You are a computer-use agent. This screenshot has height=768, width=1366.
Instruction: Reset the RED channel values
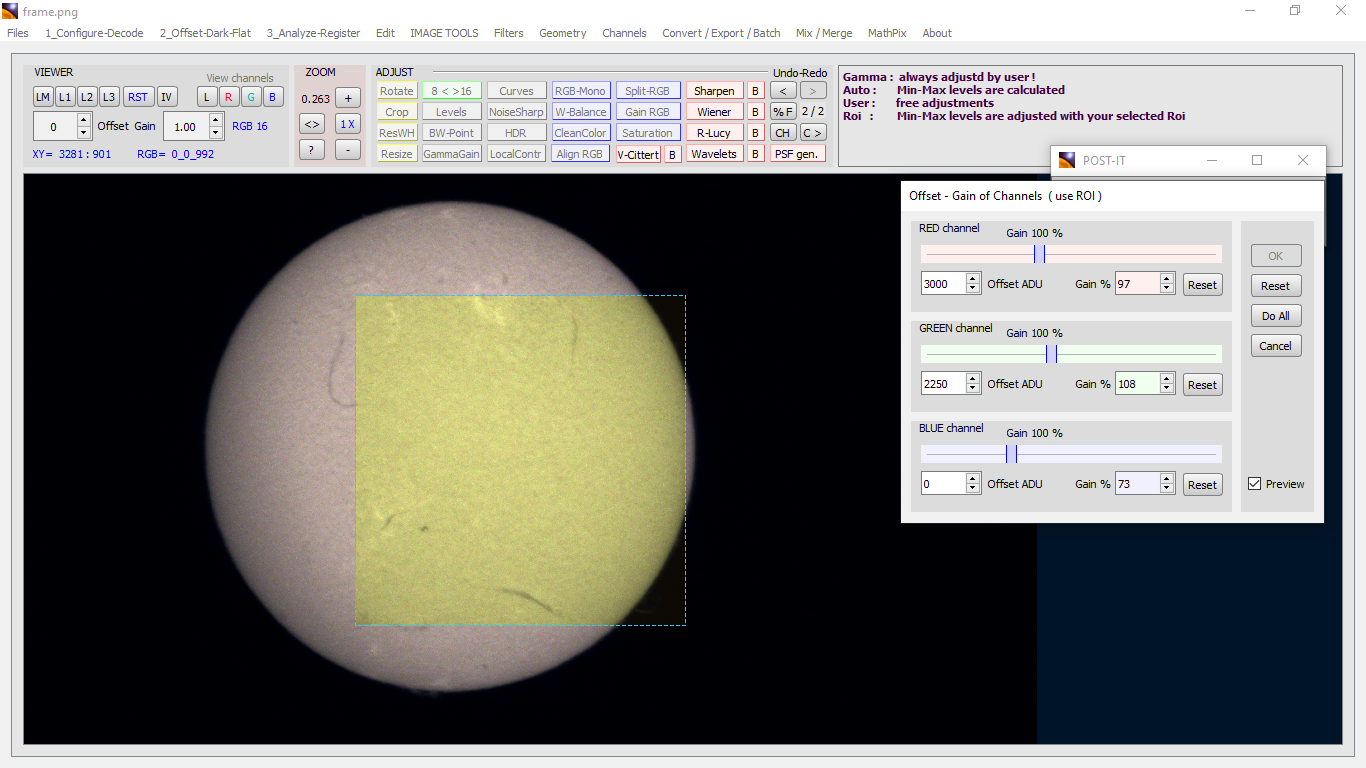click(1202, 285)
